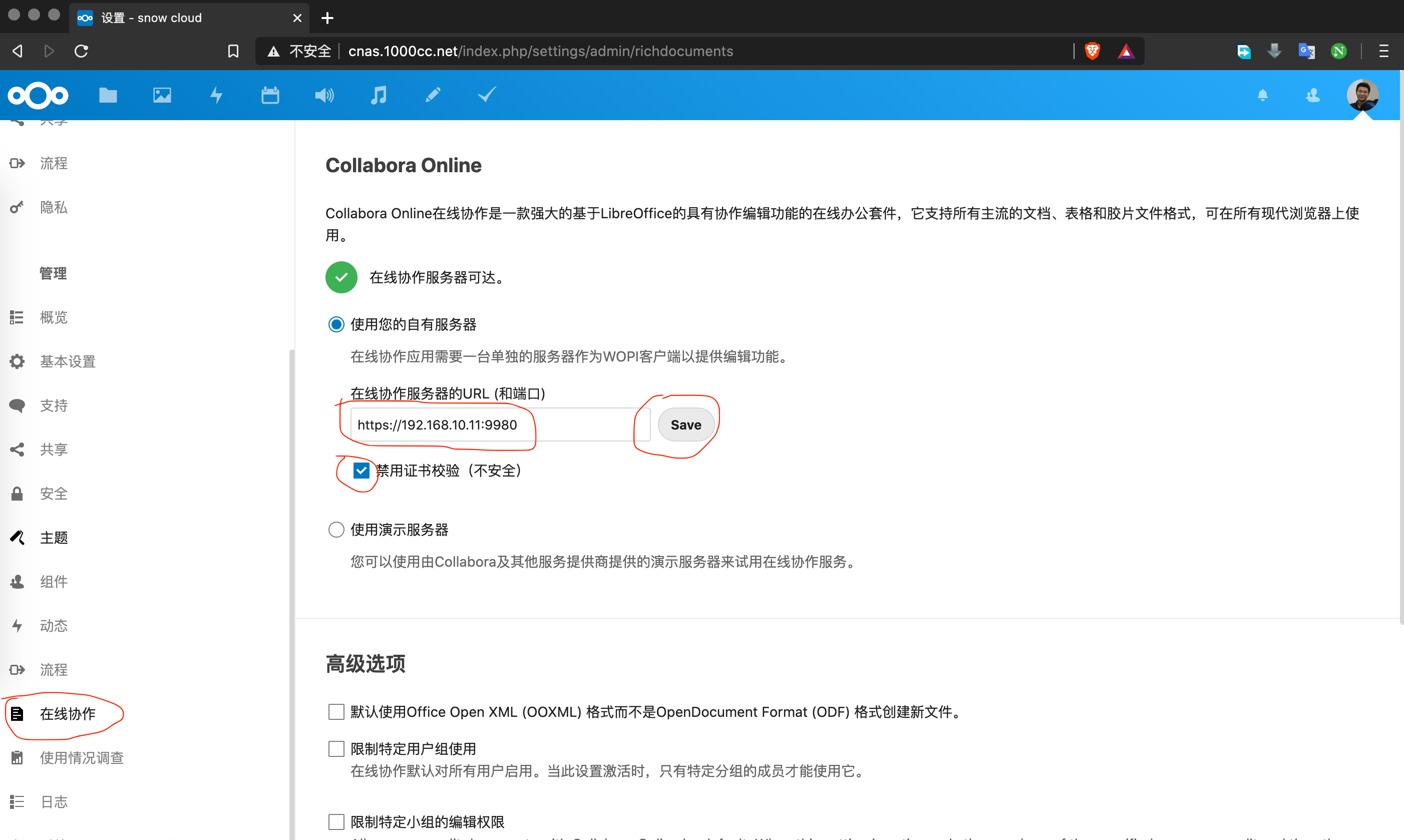Click the Collabora Online heading
Image resolution: width=1404 pixels, height=840 pixels.
pos(403,165)
